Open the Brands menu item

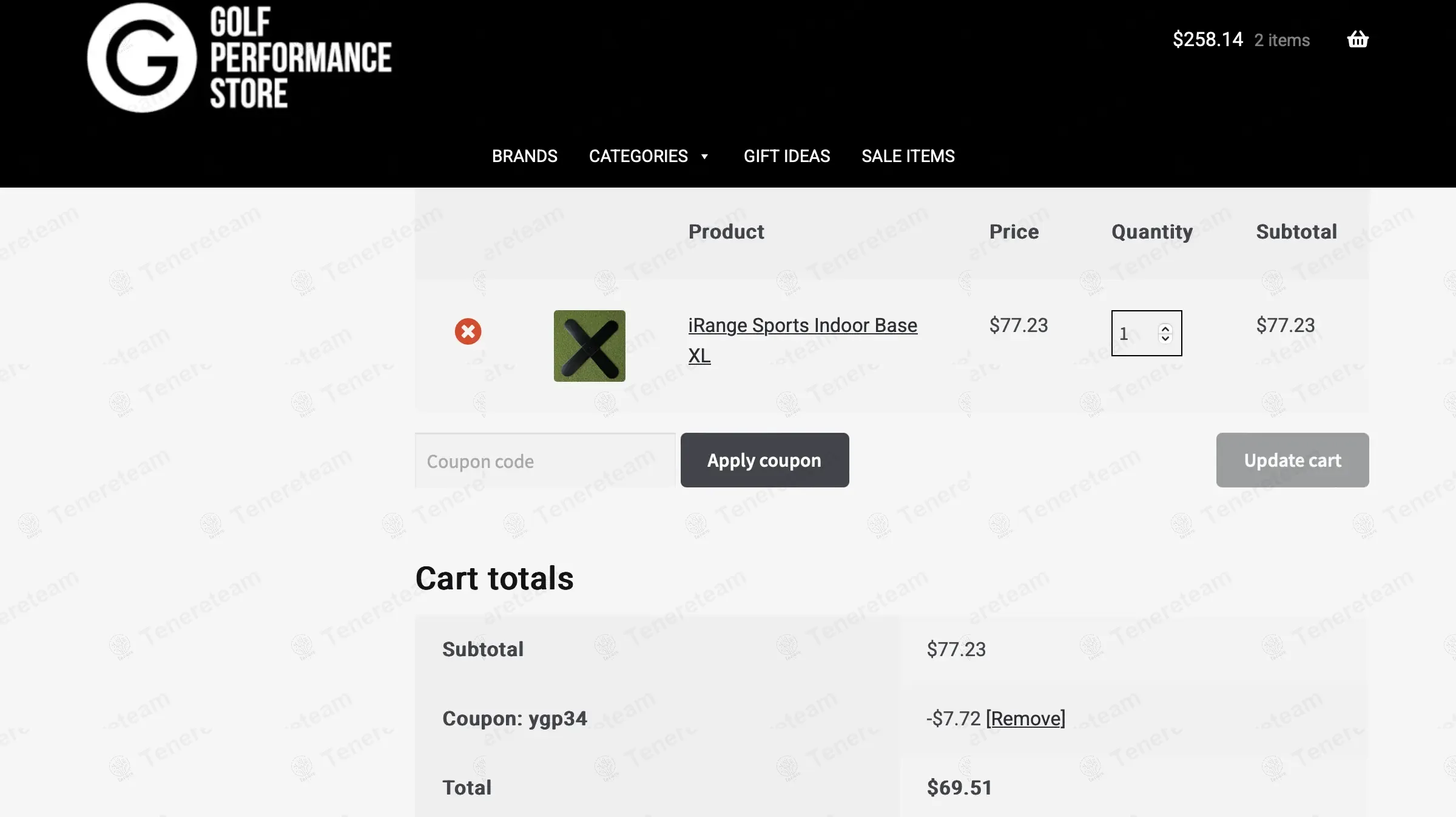pyautogui.click(x=524, y=156)
